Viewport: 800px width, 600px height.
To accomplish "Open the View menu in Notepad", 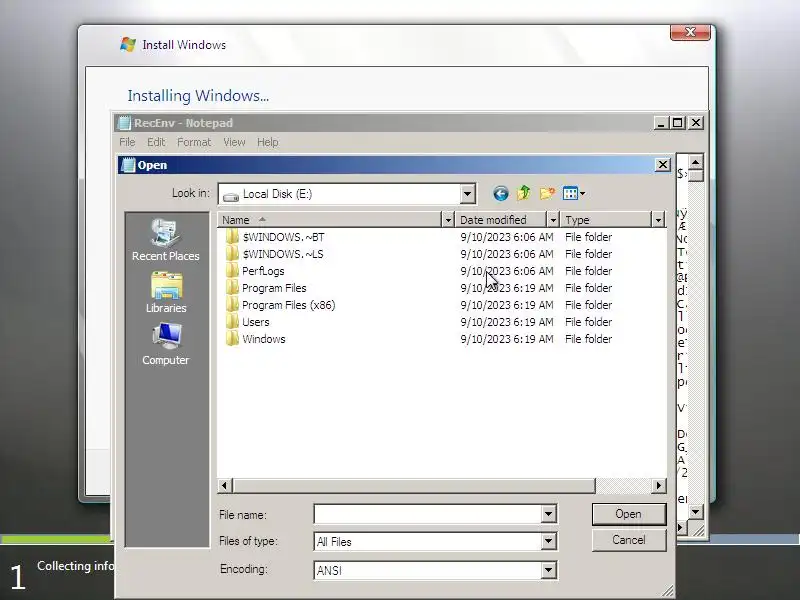I will point(234,142).
